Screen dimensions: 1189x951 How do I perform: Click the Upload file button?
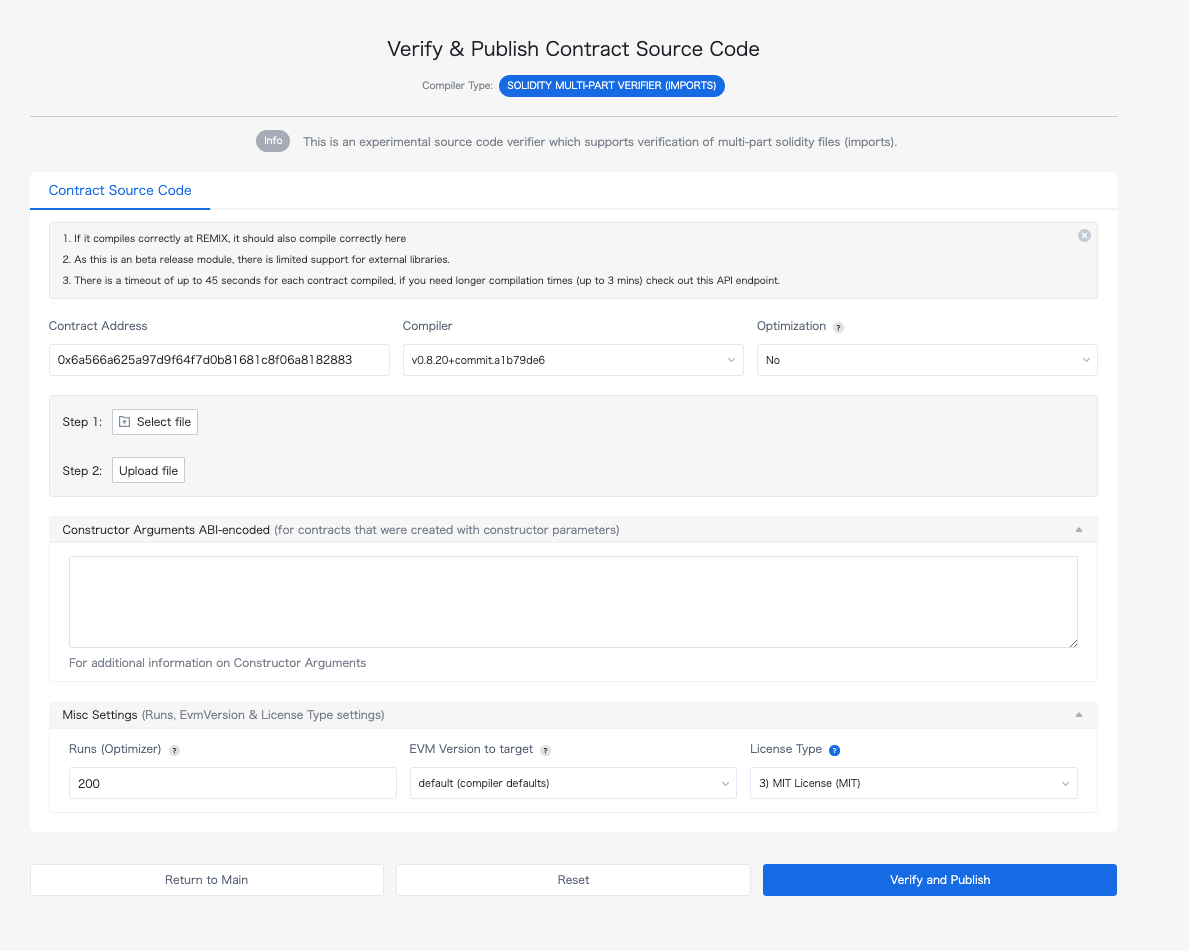click(x=148, y=471)
